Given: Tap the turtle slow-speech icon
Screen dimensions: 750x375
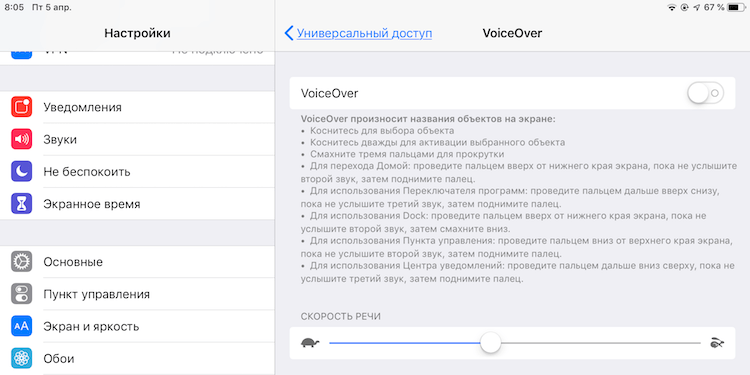Looking at the screenshot, I should [310, 343].
